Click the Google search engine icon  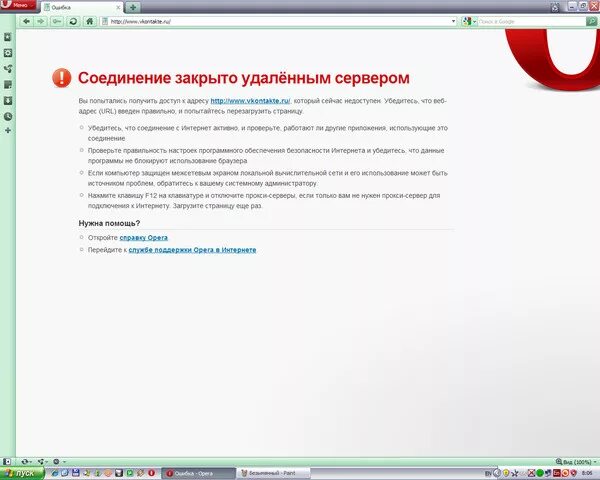click(x=466, y=21)
